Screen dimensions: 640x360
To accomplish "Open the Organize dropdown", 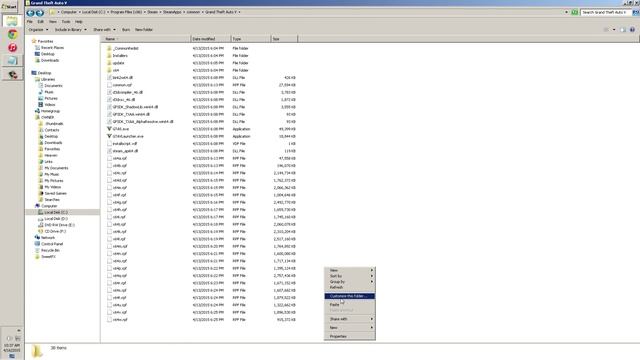I will click(x=38, y=30).
